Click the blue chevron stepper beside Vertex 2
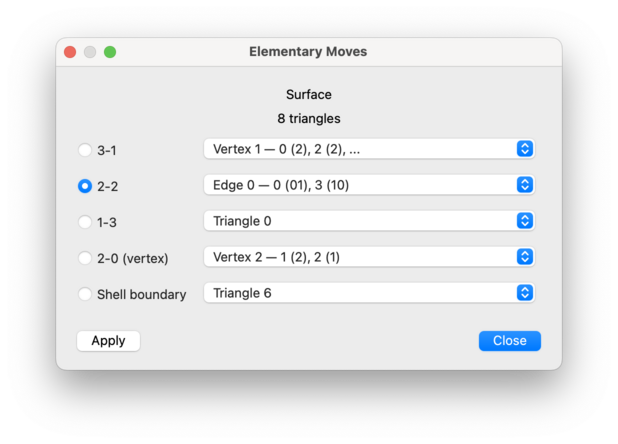The height and width of the screenshot is (444, 618). tap(525, 257)
